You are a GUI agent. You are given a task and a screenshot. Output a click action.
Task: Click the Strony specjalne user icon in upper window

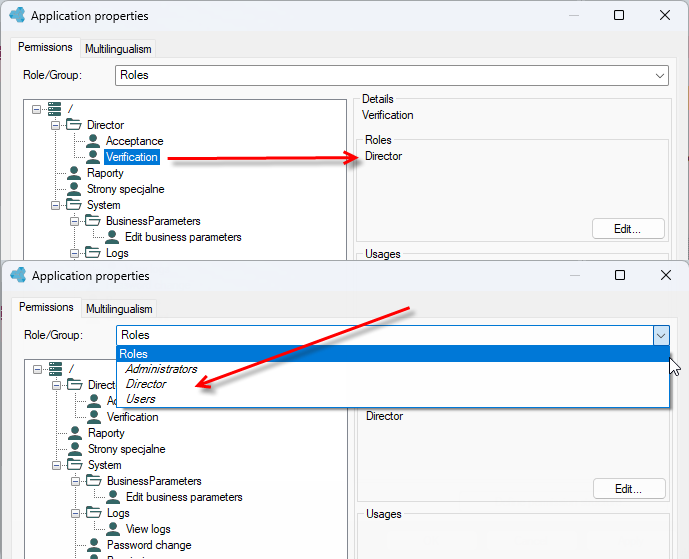tap(74, 189)
